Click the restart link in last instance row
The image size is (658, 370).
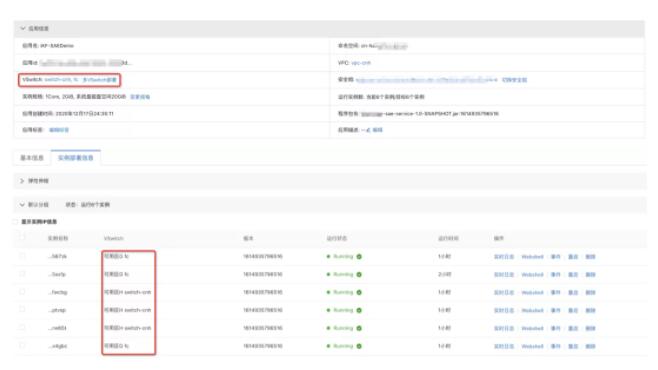573,347
